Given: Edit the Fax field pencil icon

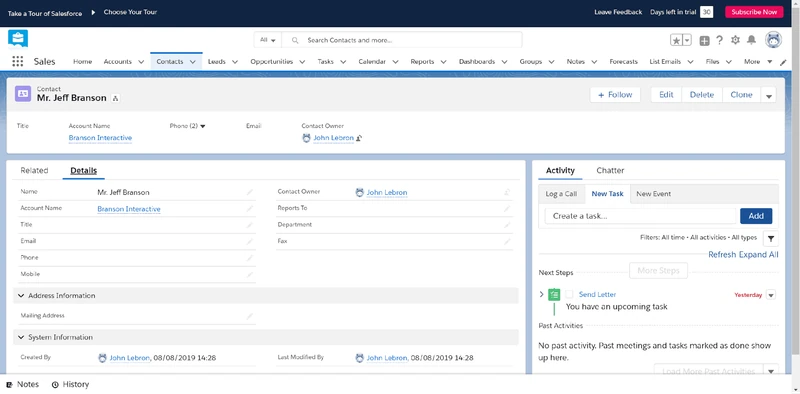Looking at the screenshot, I should (507, 242).
